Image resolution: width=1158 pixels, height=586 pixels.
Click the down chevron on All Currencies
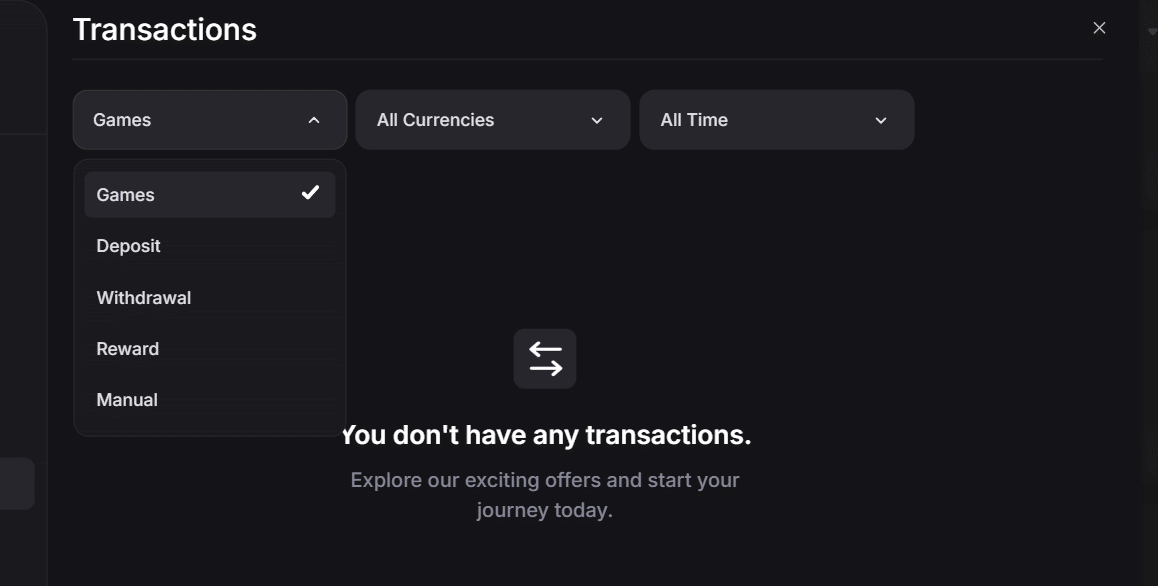point(597,120)
